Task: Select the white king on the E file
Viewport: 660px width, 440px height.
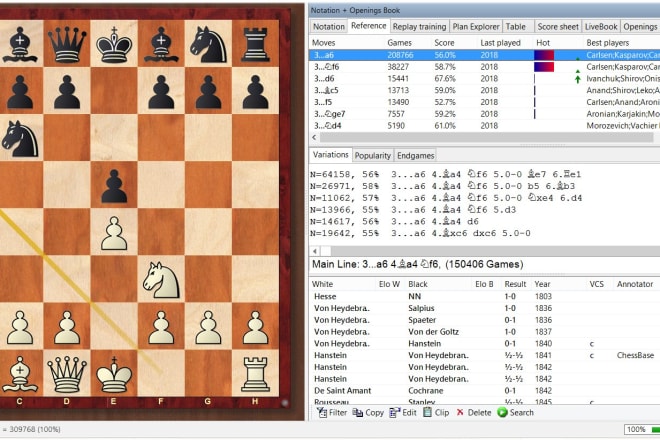Action: [x=114, y=374]
